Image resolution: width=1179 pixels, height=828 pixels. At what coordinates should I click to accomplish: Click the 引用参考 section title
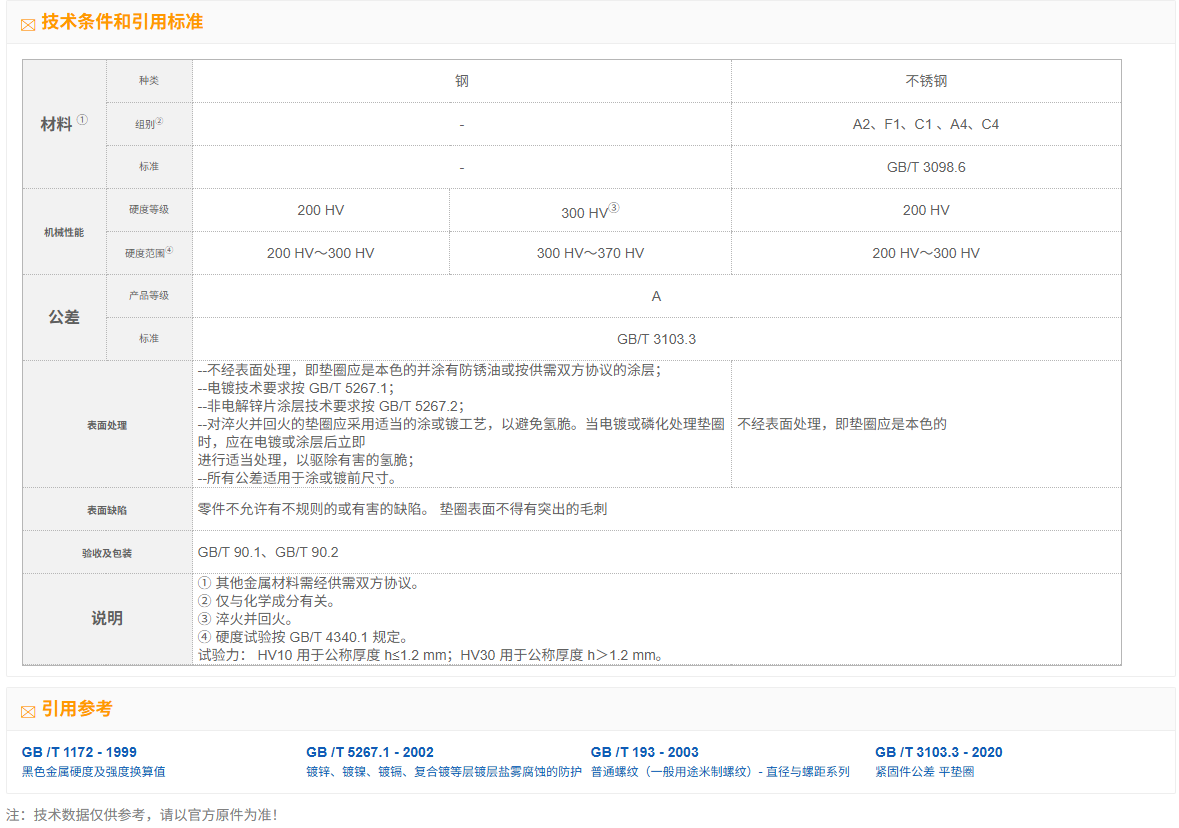(77, 709)
